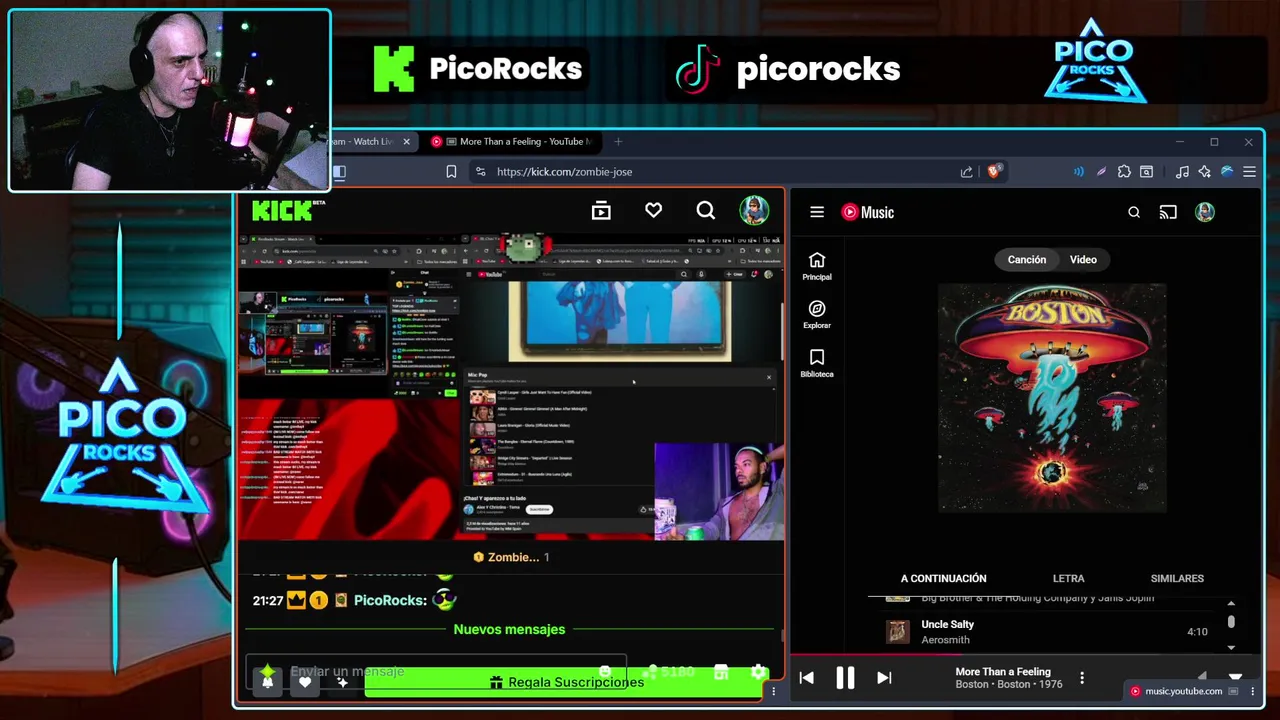The image size is (1280, 720).
Task: Switch to More Than a Feeling YouTube tab
Action: (514, 142)
